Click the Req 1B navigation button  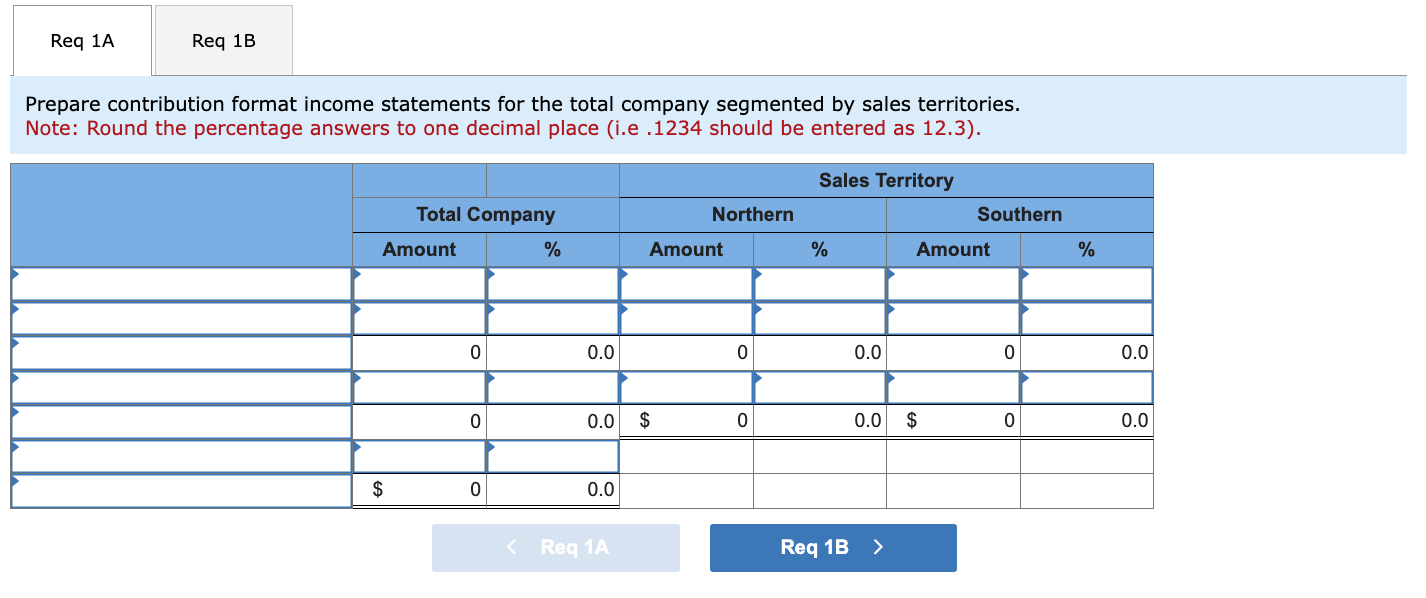pyautogui.click(x=832, y=547)
